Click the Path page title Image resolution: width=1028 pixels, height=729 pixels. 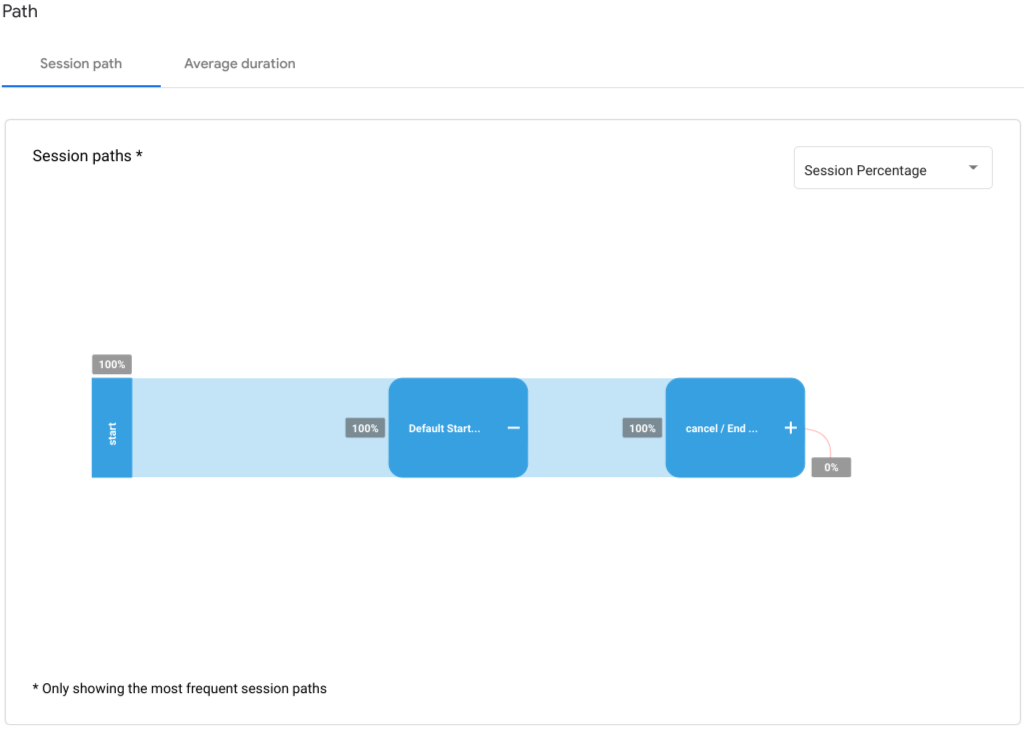(x=19, y=11)
